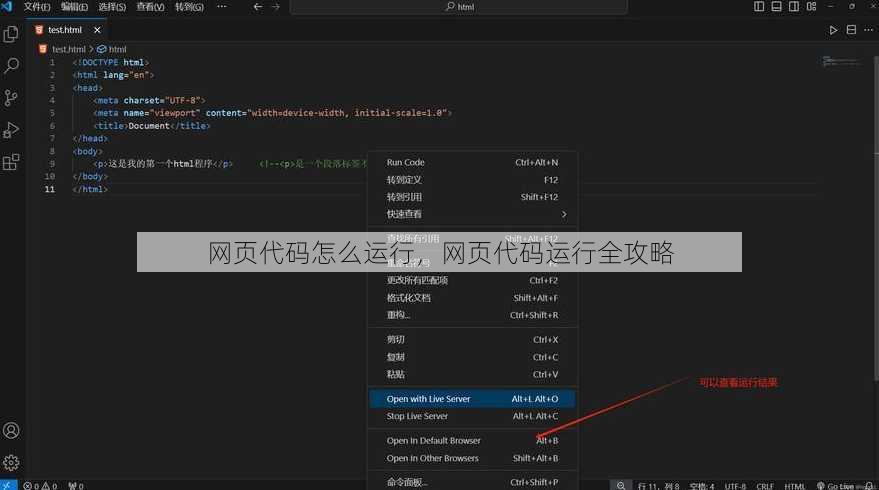Open the 查看(V) menu

(x=150, y=7)
